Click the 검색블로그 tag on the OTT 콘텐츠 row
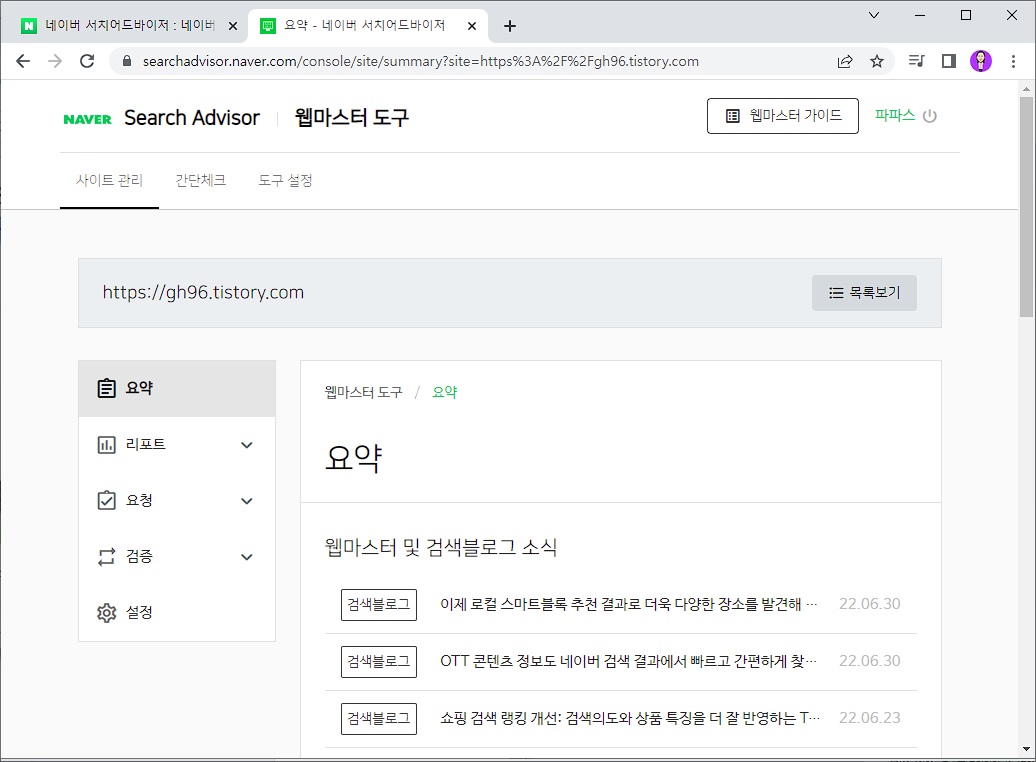The width and height of the screenshot is (1036, 762). 379,662
